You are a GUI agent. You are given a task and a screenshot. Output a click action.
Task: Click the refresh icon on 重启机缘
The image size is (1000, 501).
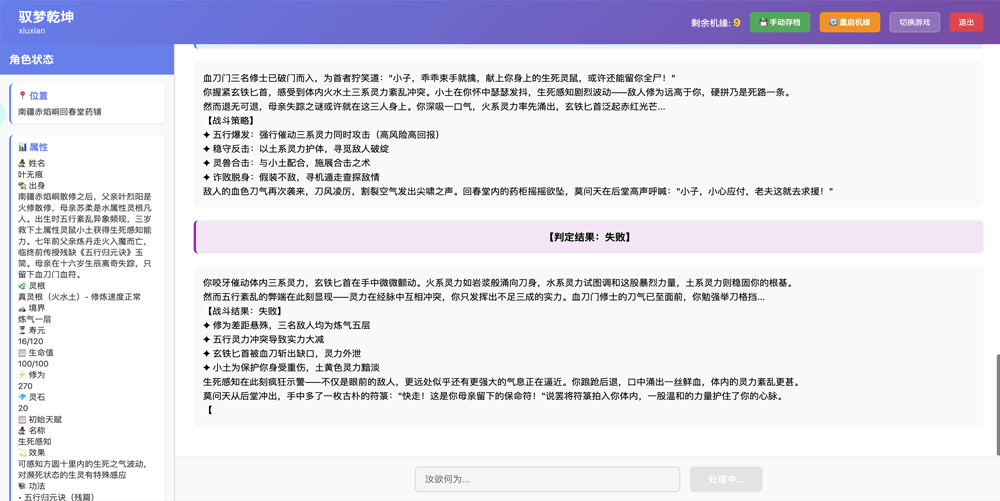tap(833, 22)
